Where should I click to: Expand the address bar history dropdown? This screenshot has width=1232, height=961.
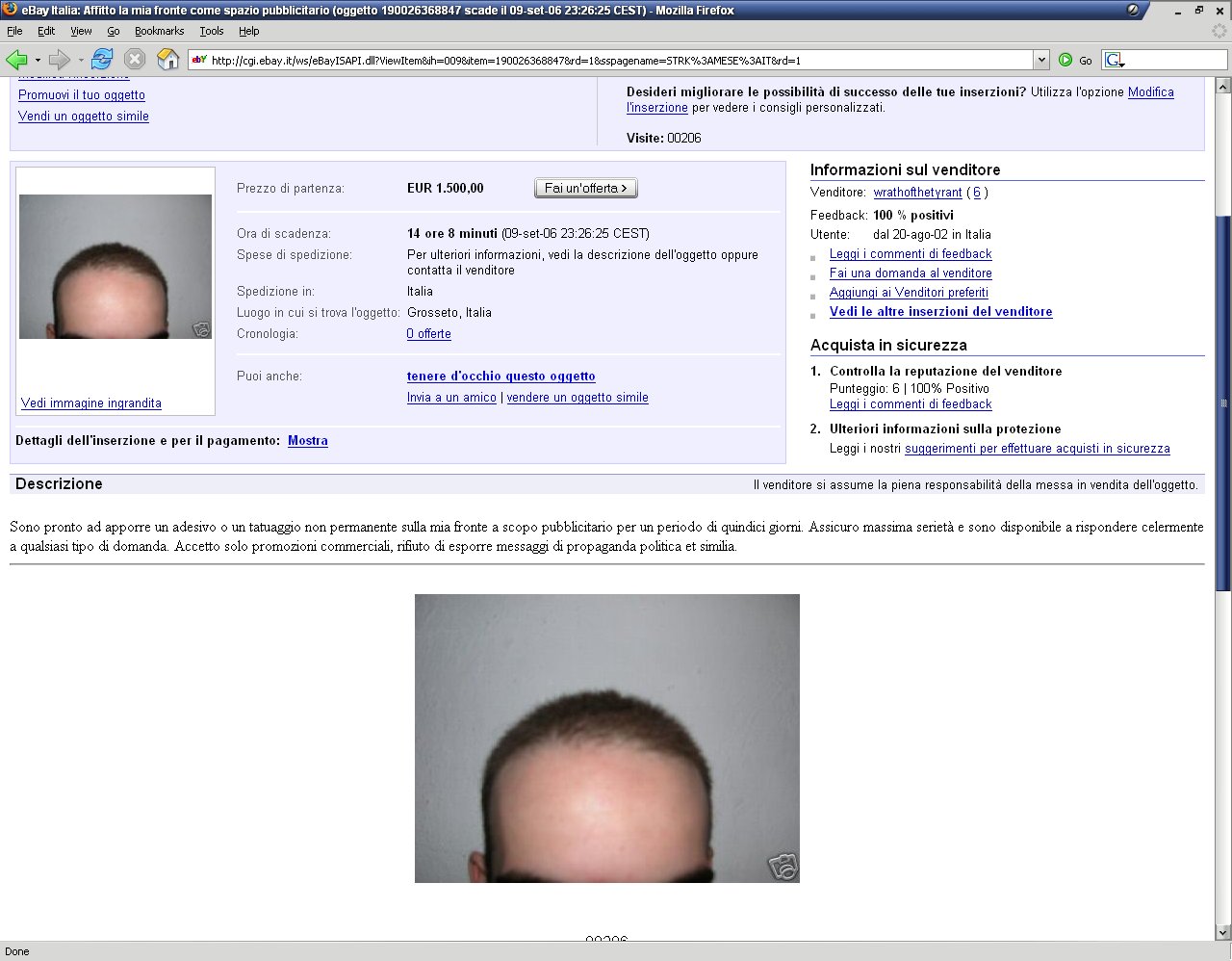1040,60
